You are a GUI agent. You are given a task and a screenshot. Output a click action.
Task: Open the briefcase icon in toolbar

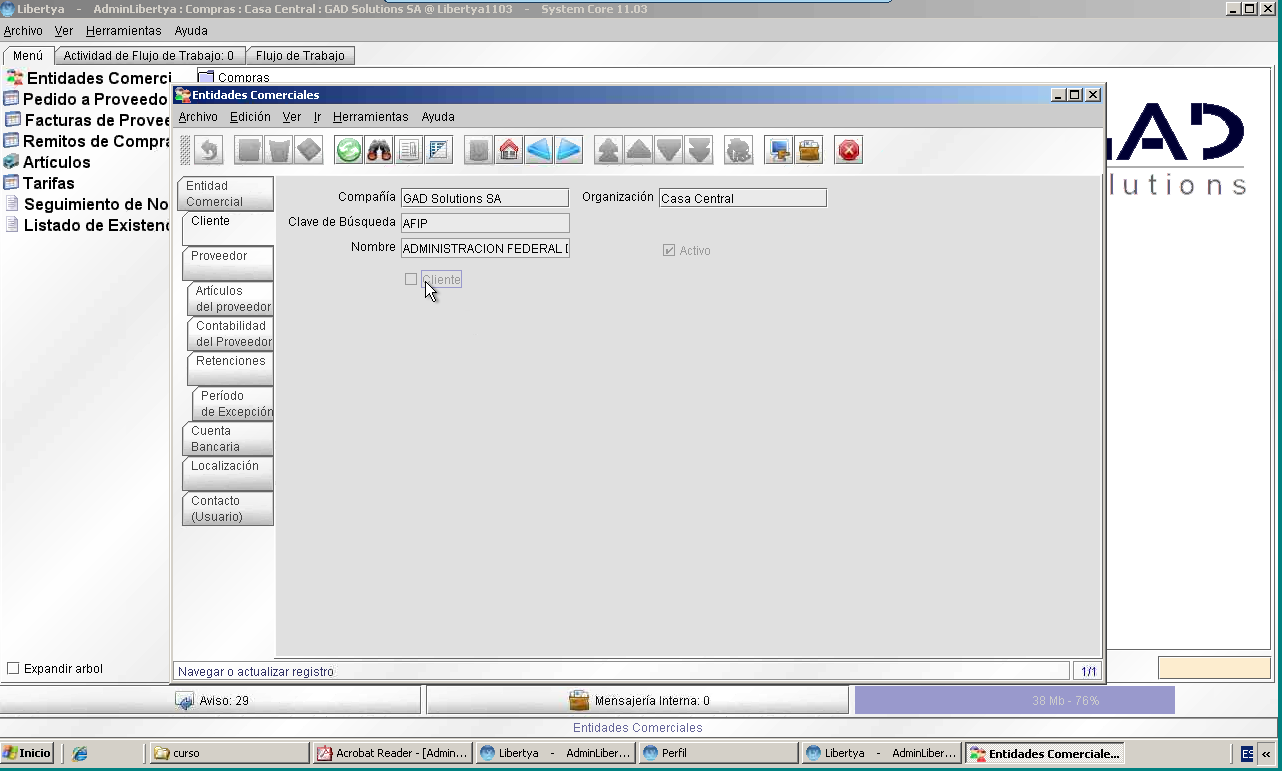tap(809, 150)
